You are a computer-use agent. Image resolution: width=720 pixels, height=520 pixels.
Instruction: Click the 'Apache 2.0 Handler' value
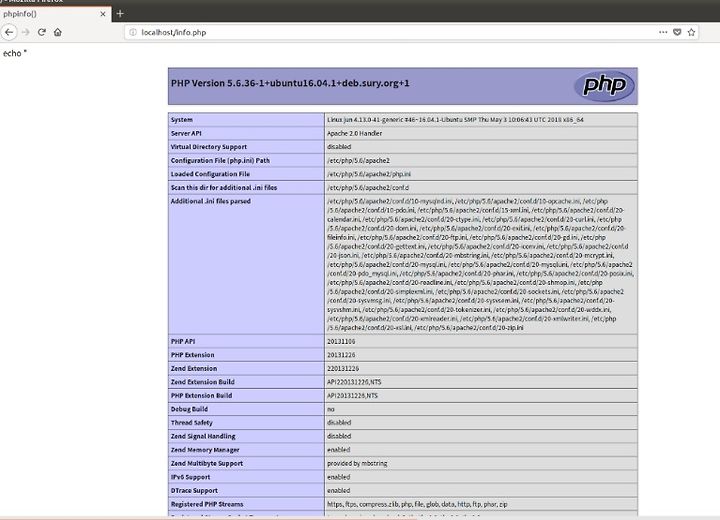tap(354, 133)
